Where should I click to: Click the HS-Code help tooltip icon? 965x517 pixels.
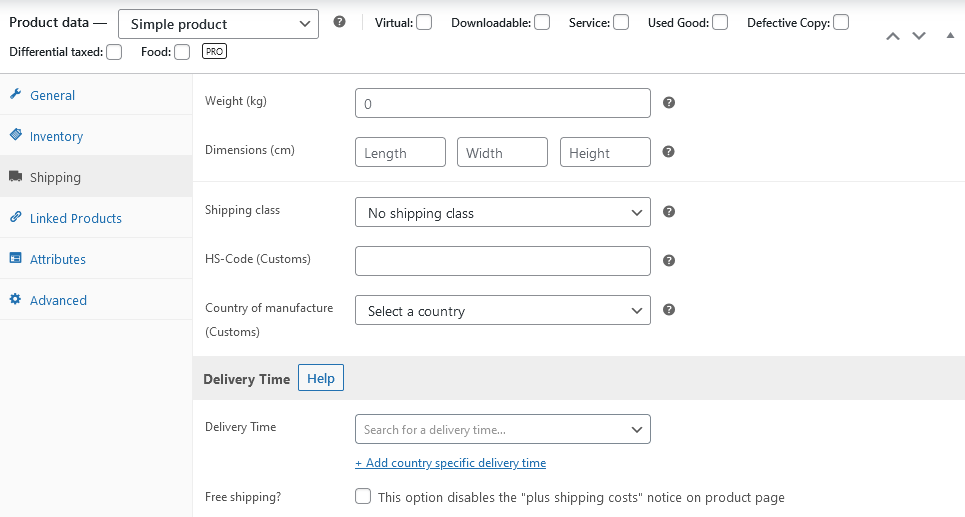pos(669,261)
